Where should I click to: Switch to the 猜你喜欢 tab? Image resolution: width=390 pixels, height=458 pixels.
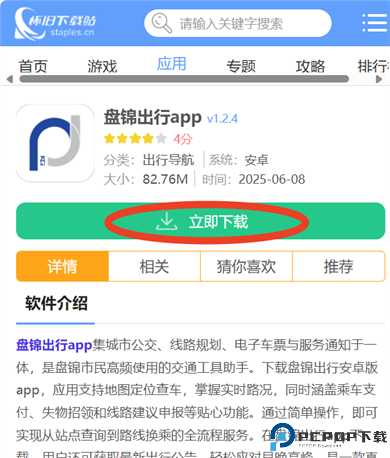click(246, 266)
